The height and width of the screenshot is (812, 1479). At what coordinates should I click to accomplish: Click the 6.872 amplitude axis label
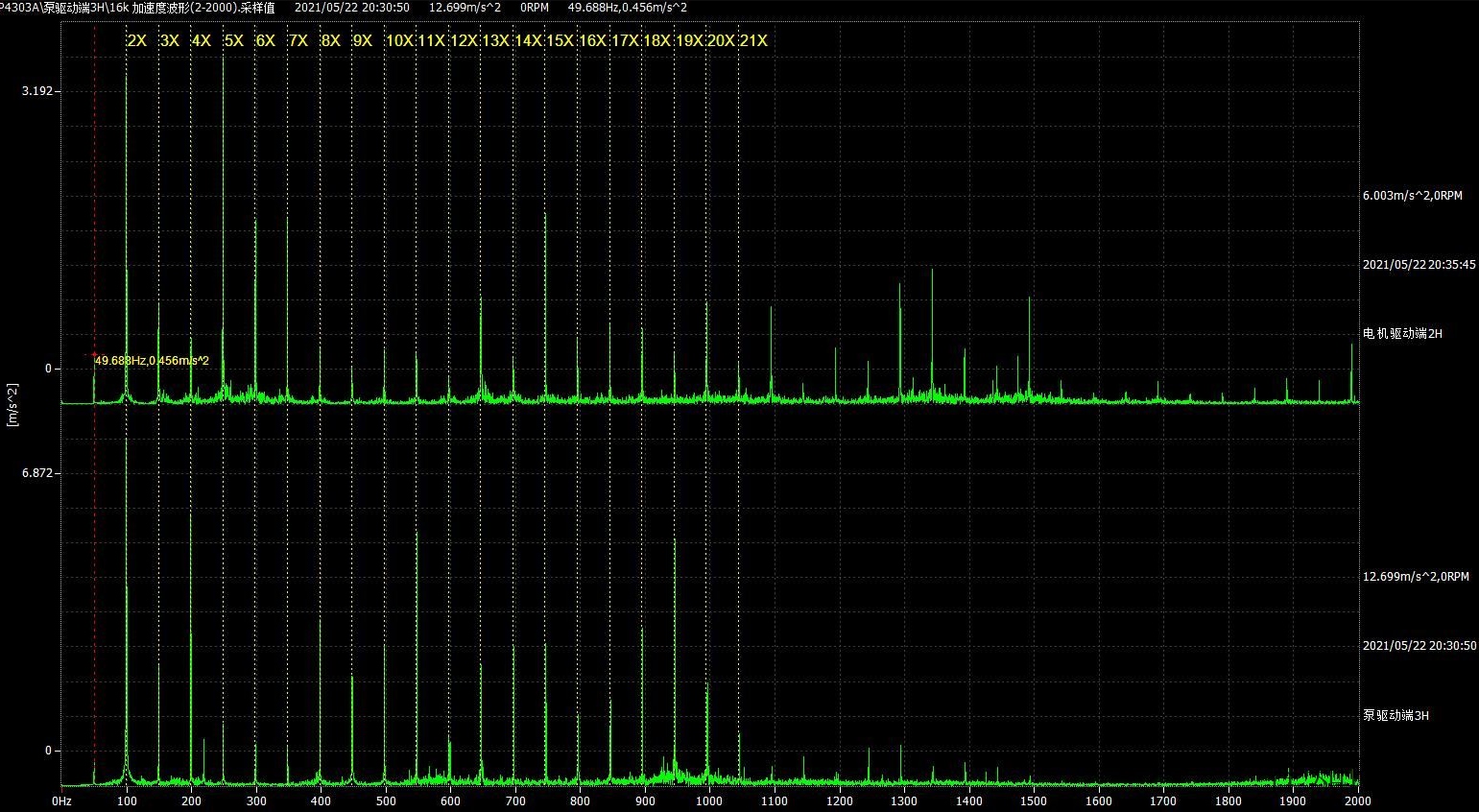[x=40, y=473]
